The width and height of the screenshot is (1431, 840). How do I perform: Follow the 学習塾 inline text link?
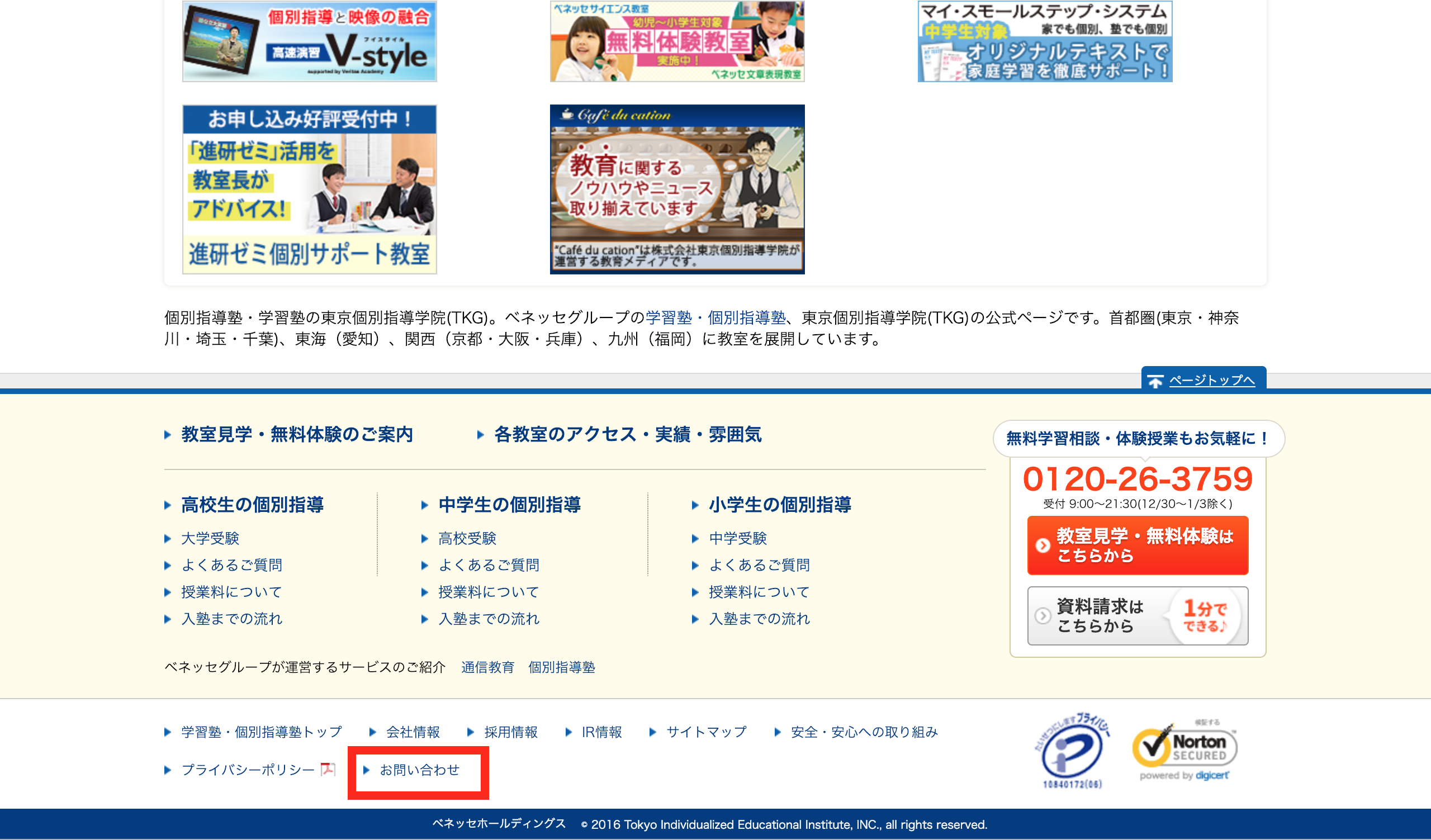pos(669,318)
